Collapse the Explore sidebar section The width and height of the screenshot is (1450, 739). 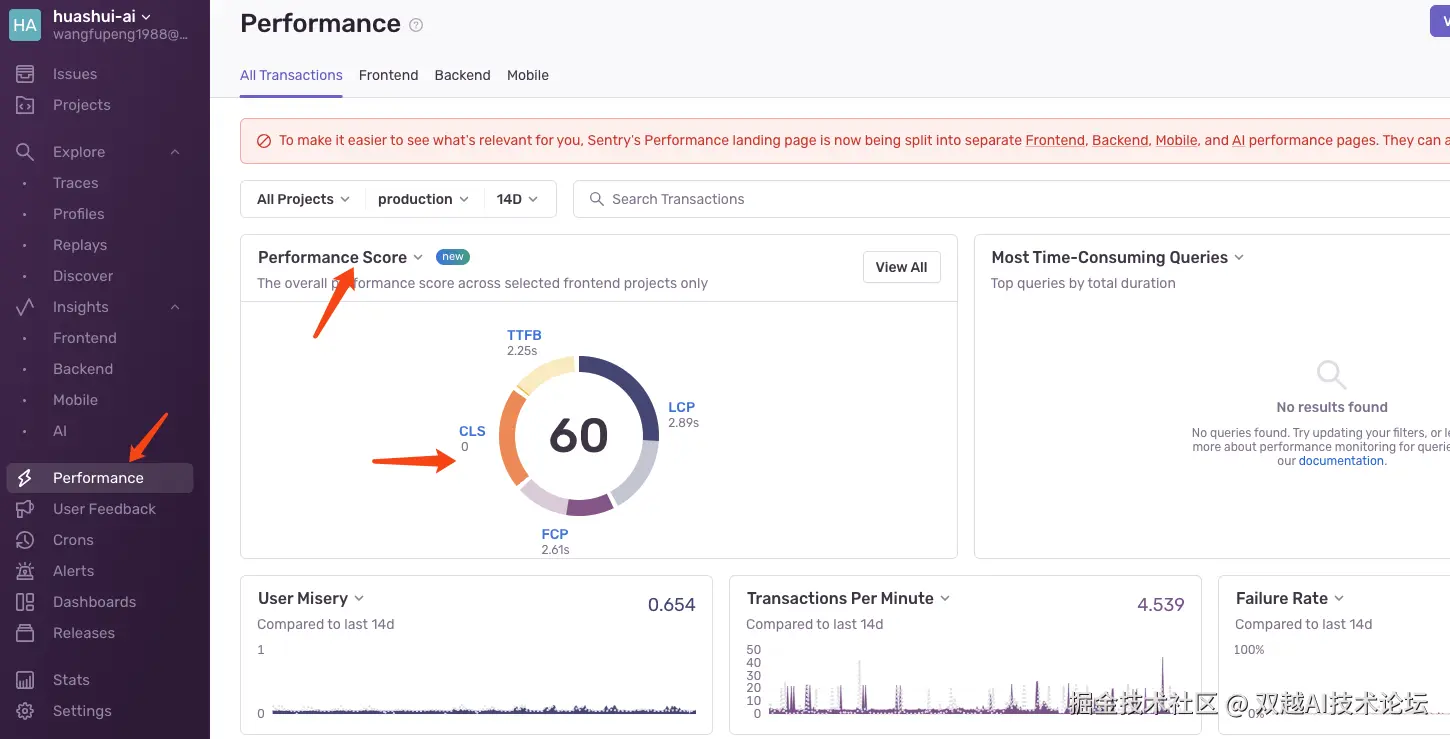(175, 152)
